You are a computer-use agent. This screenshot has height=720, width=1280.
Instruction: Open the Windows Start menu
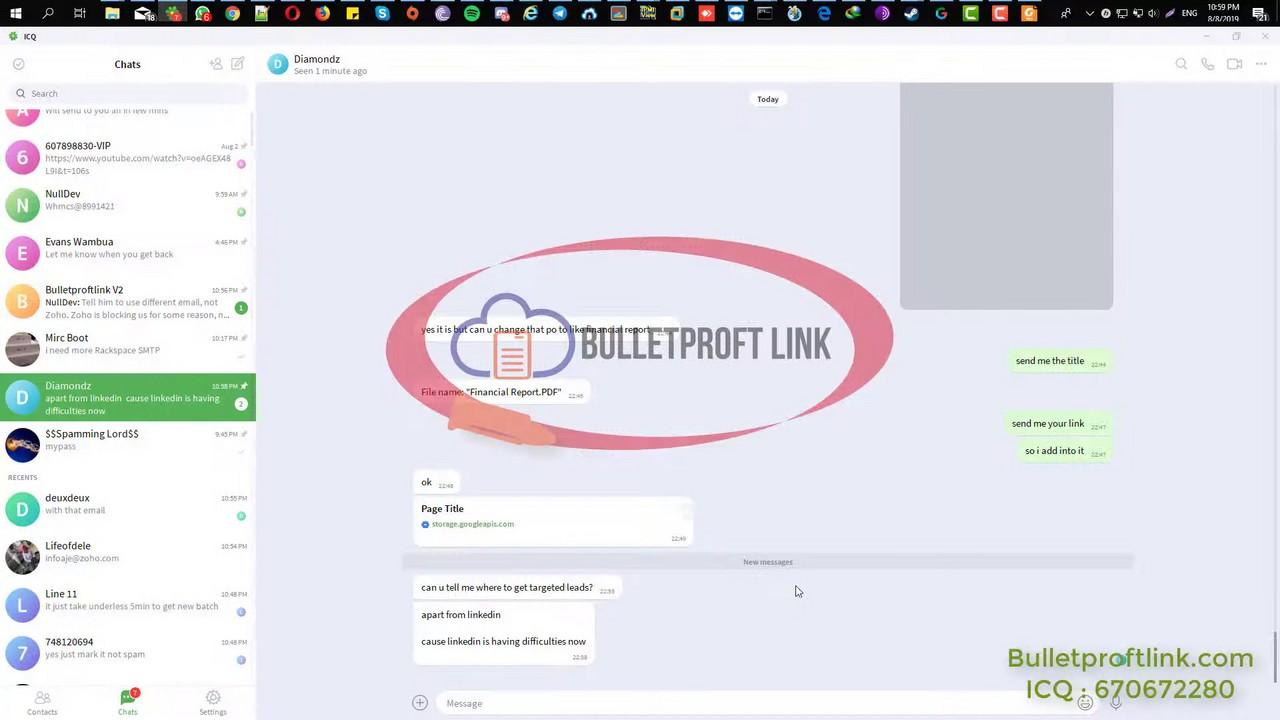tap(16, 13)
